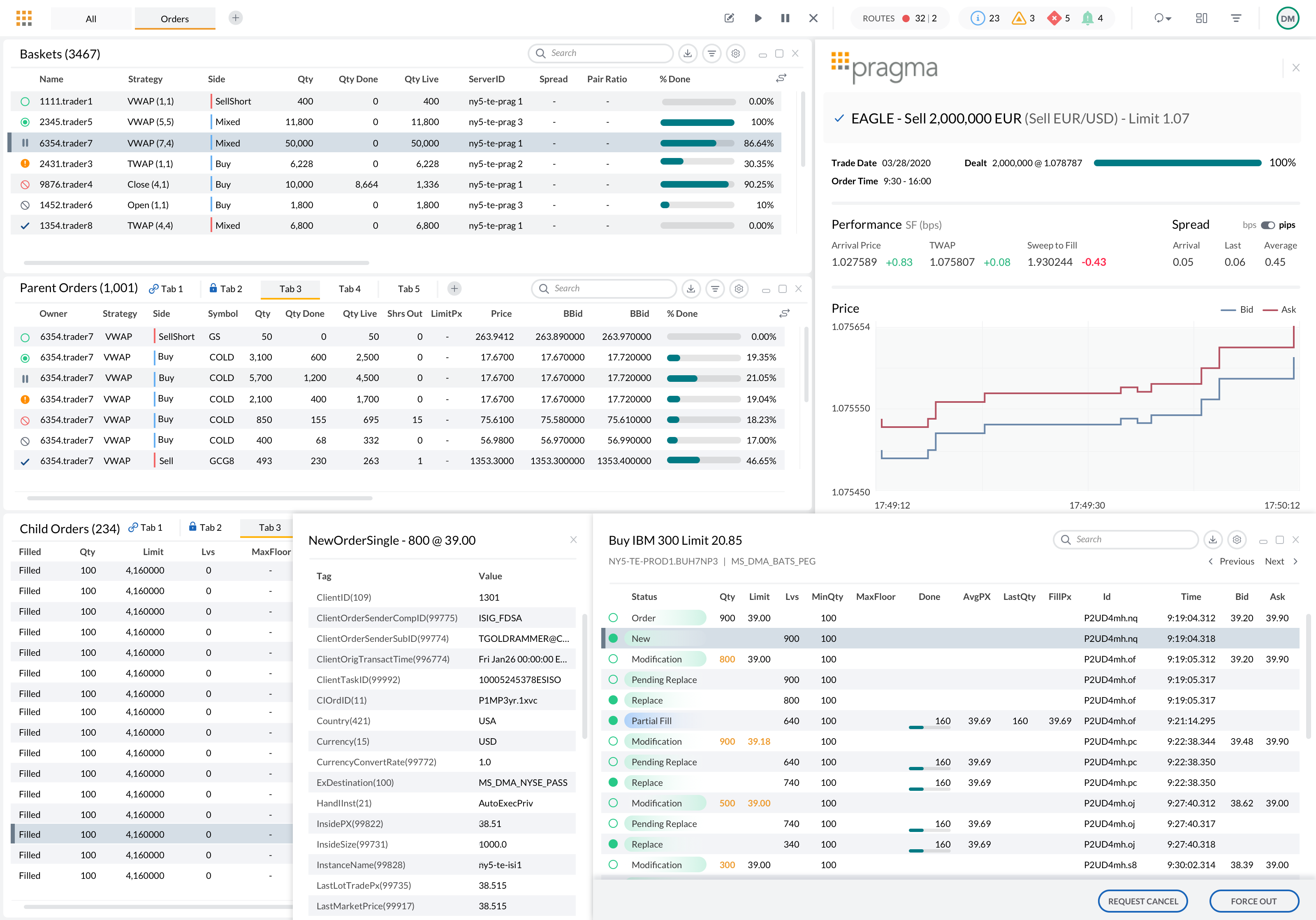The image size is (1316, 920).
Task: Open the filter lines icon in top bar
Action: click(x=1236, y=19)
